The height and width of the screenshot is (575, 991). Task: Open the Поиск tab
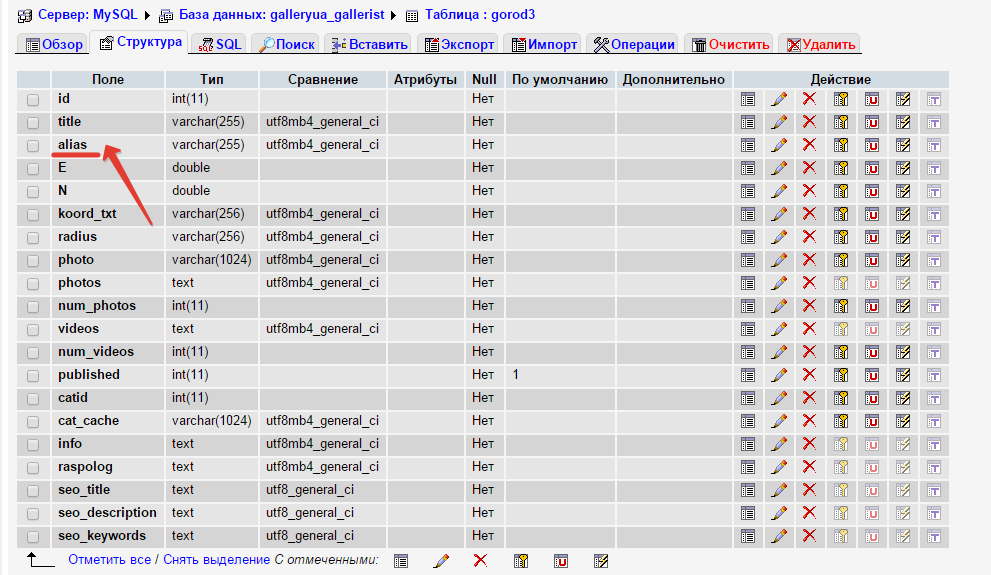pyautogui.click(x=286, y=44)
